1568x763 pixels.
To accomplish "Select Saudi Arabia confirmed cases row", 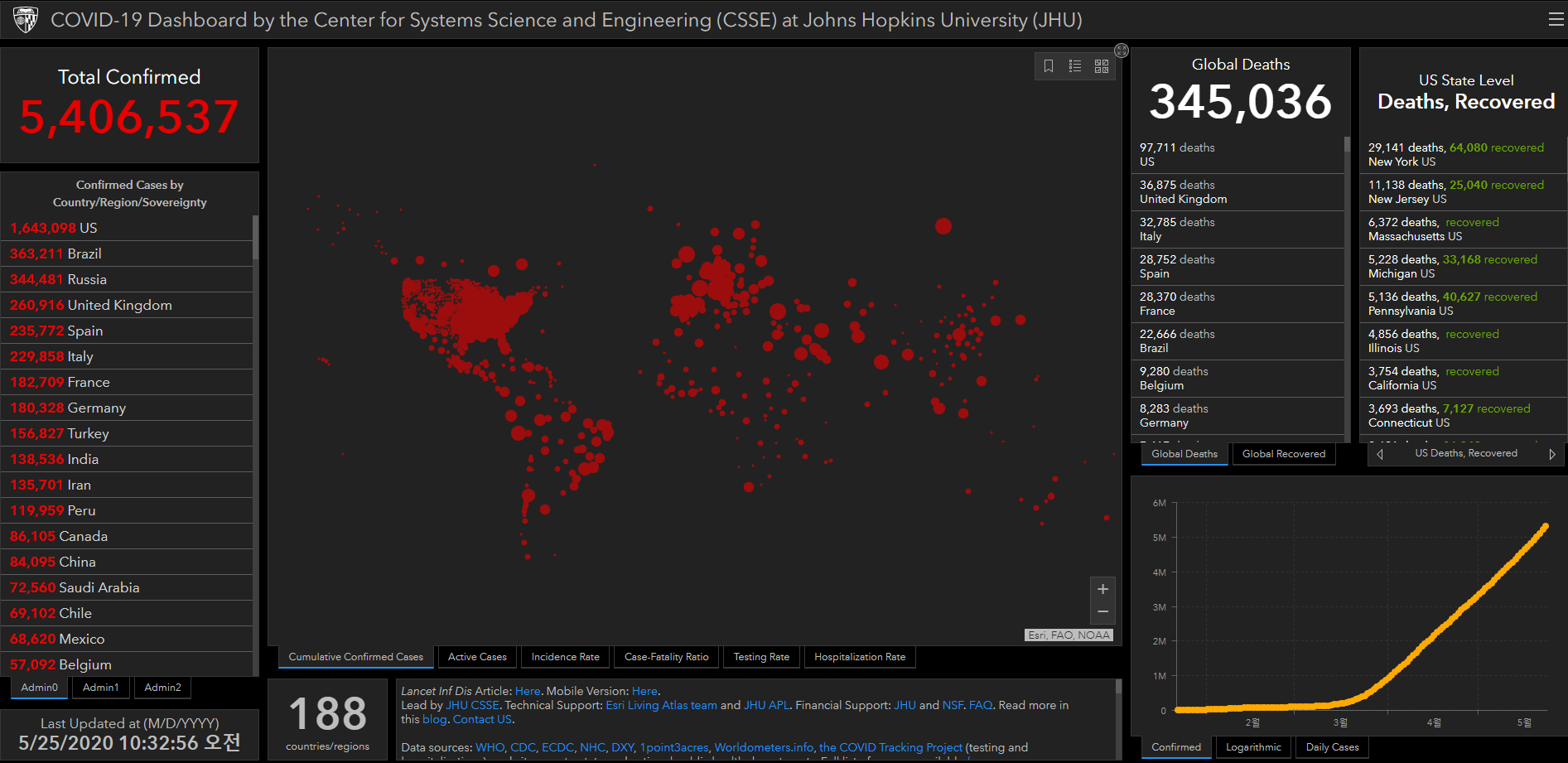I will [x=127, y=587].
